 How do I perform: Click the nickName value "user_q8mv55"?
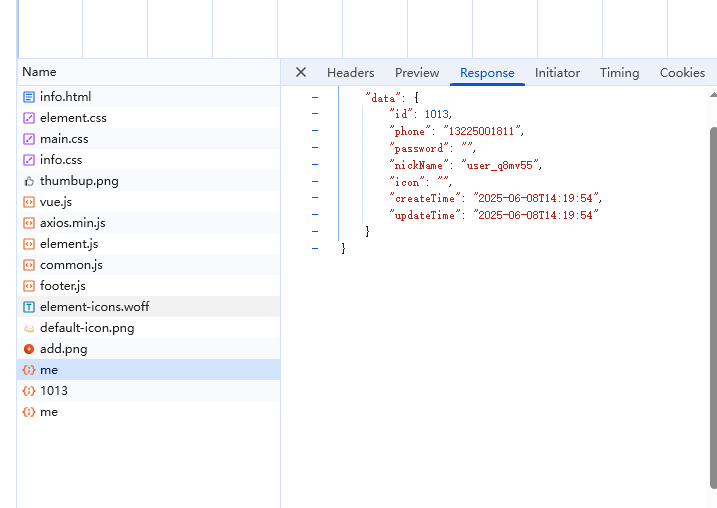pyautogui.click(x=500, y=165)
